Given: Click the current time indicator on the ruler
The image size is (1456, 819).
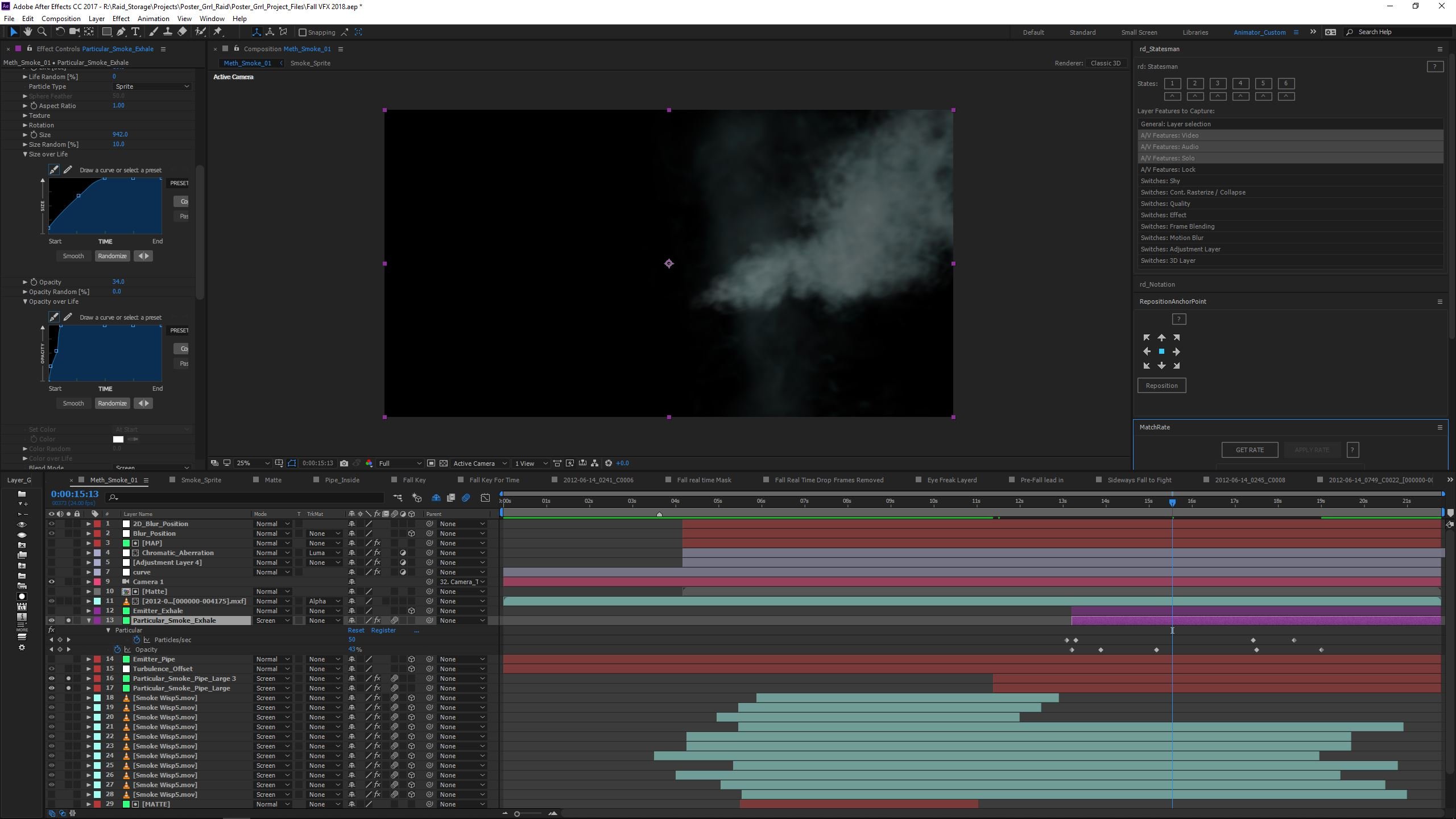Looking at the screenshot, I should point(1172,502).
